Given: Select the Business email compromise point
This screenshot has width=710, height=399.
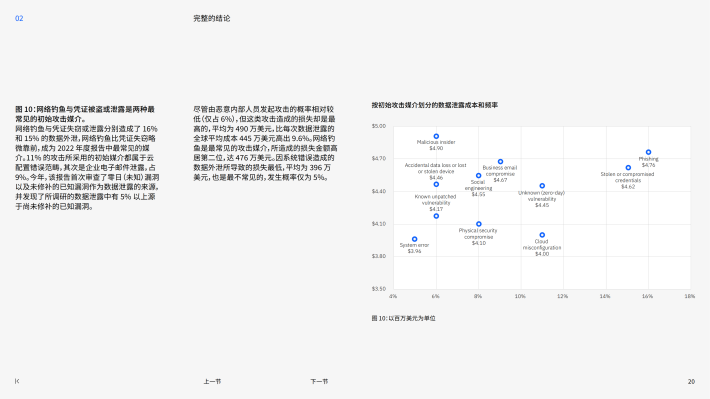Looking at the screenshot, I should pyautogui.click(x=500, y=162).
